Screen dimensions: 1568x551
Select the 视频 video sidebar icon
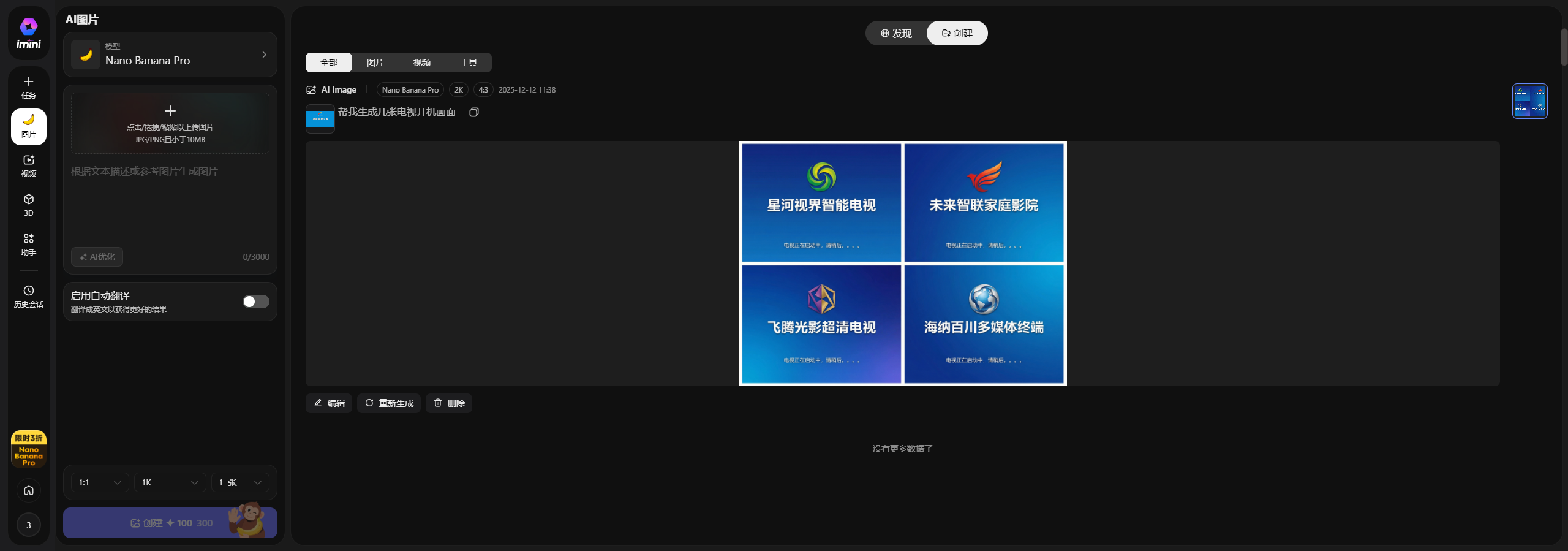coord(28,165)
